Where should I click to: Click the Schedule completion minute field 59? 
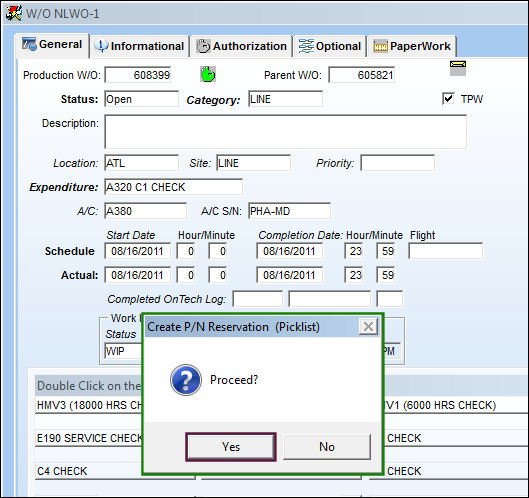[386, 251]
